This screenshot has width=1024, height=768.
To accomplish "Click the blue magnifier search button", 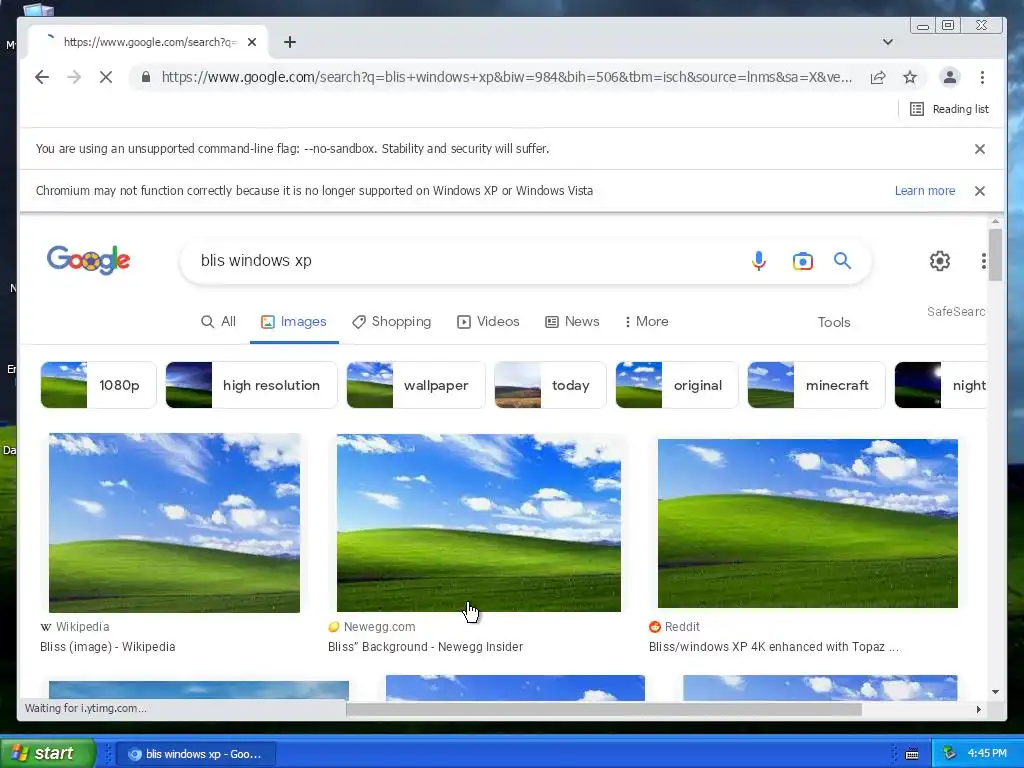I will [x=842, y=261].
